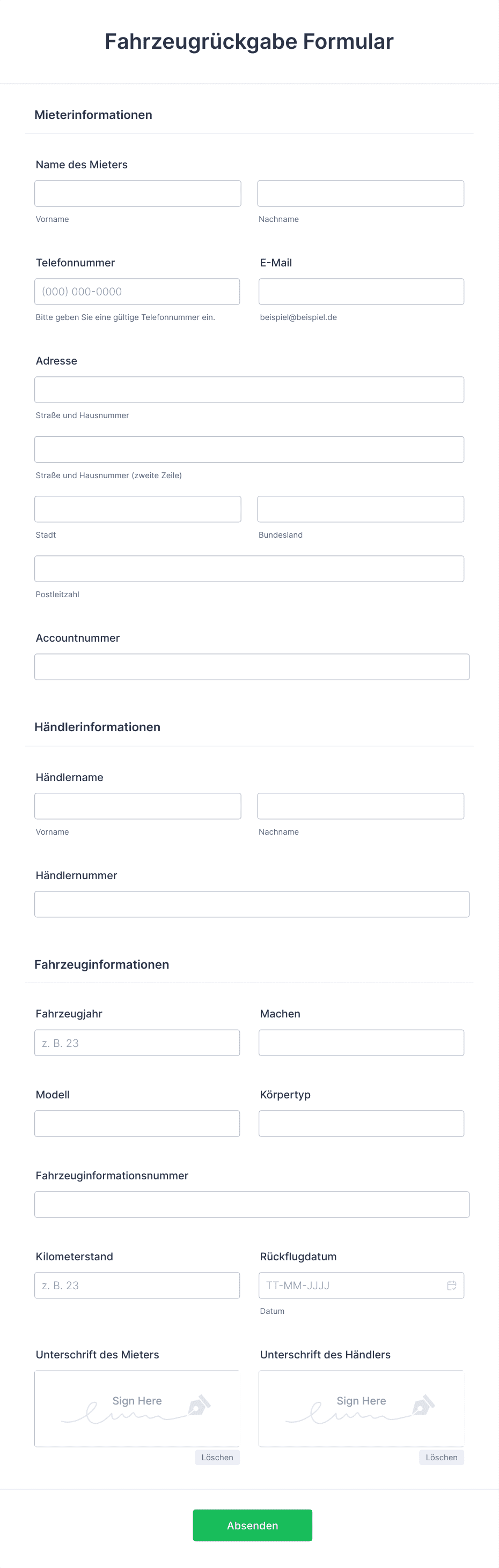Clear Händler signature with Löschen
499x1568 pixels.
click(442, 1457)
